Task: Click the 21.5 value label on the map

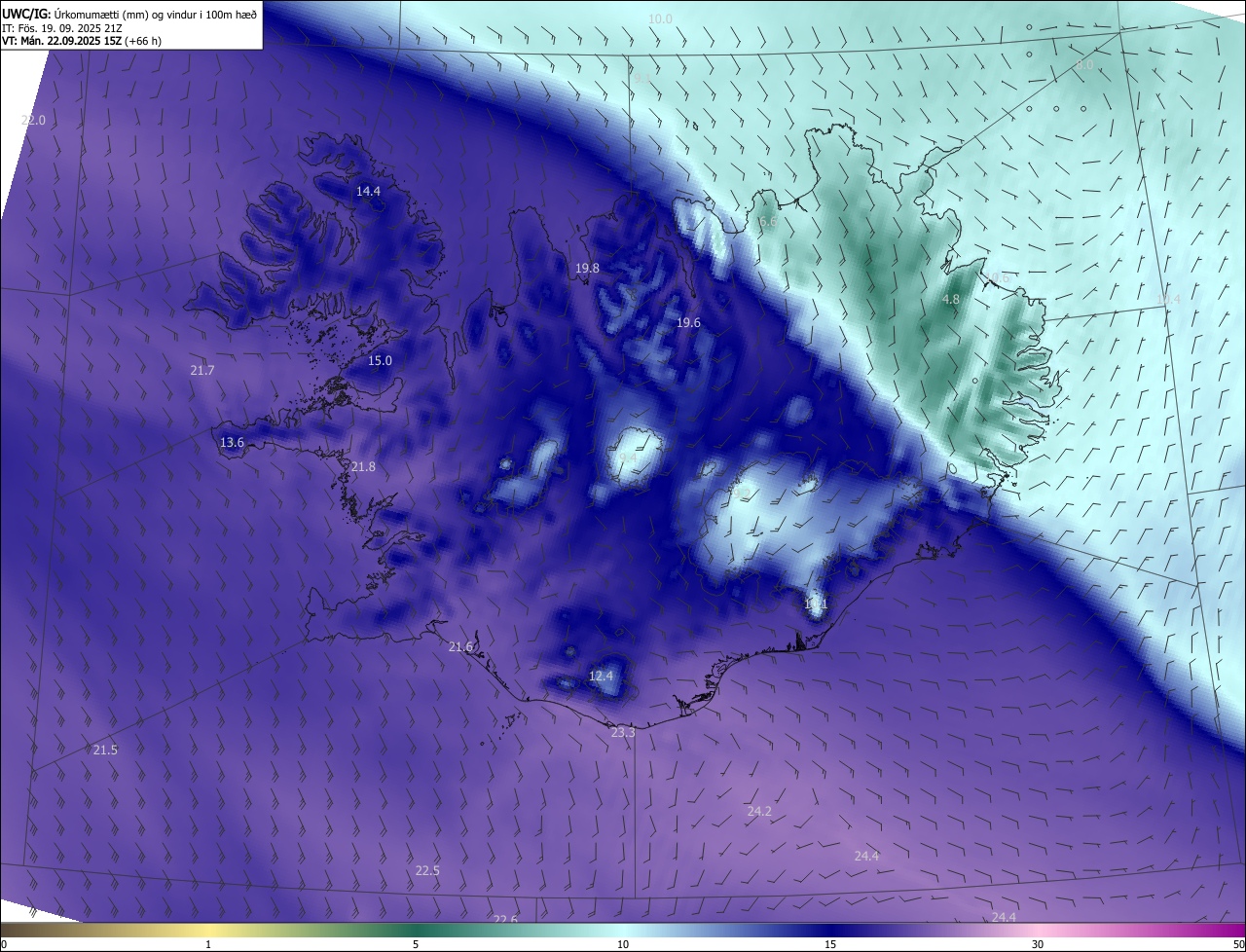Action: [x=105, y=751]
